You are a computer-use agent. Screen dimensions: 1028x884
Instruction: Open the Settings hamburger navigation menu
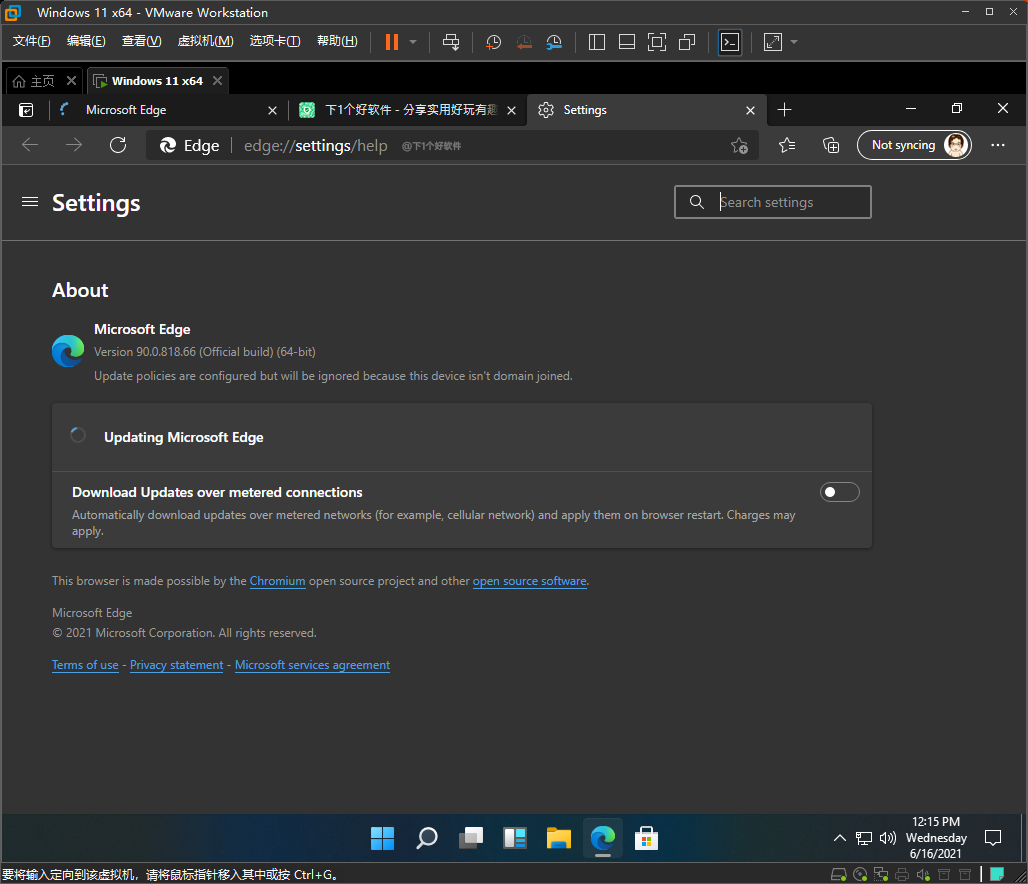(30, 202)
